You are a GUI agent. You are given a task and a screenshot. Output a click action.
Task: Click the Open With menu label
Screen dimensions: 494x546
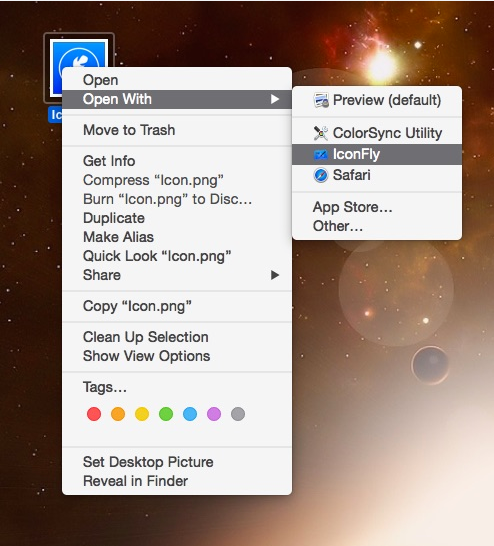(117, 99)
